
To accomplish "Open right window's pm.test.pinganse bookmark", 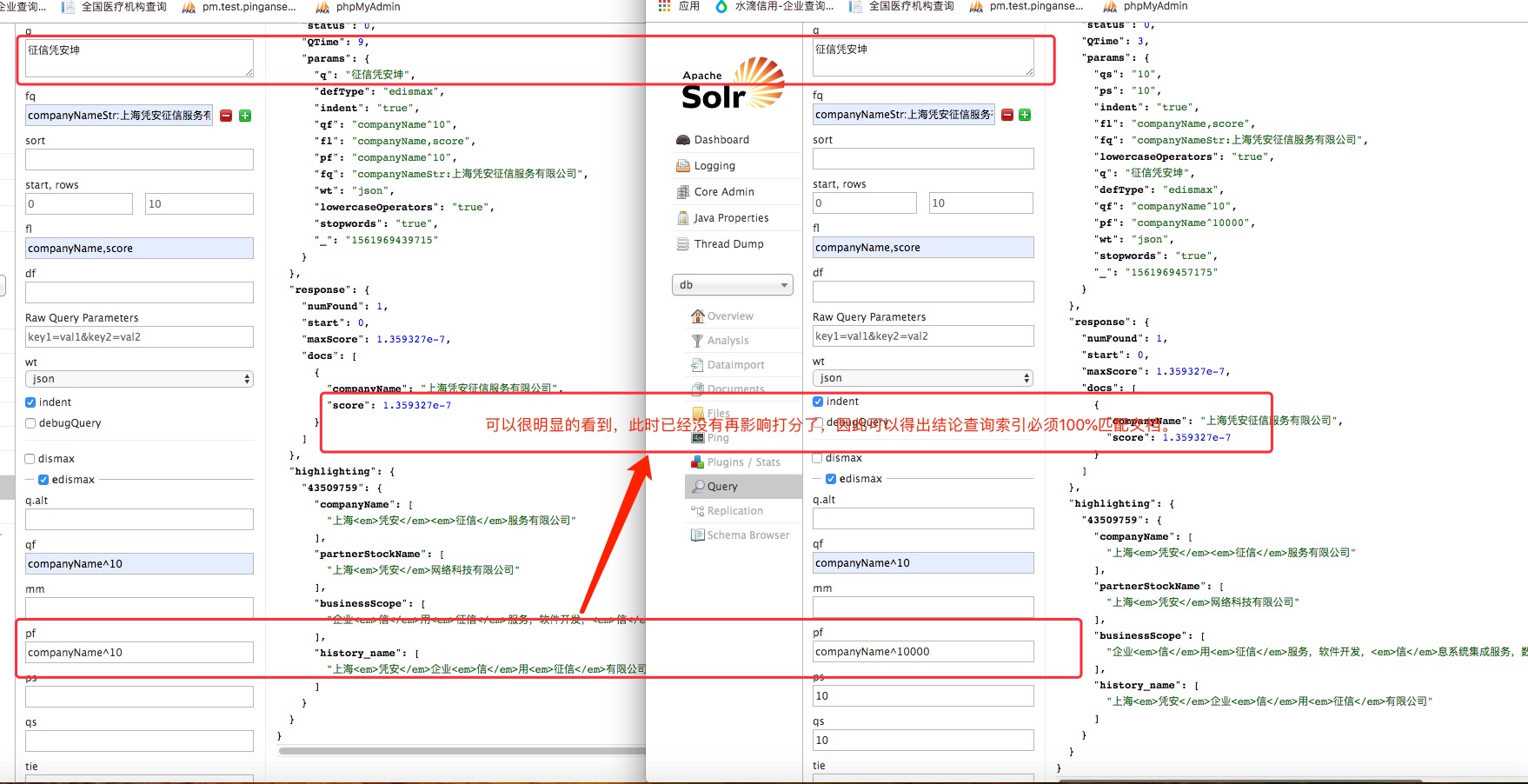I will 1027,6.
